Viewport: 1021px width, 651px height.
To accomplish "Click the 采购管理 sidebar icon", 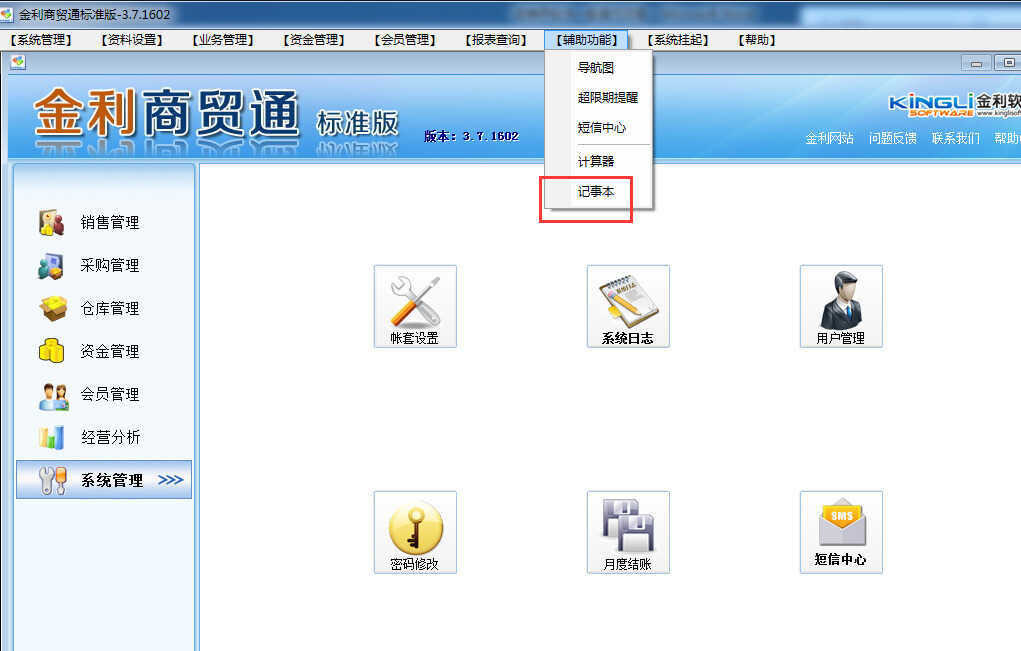I will pos(51,266).
